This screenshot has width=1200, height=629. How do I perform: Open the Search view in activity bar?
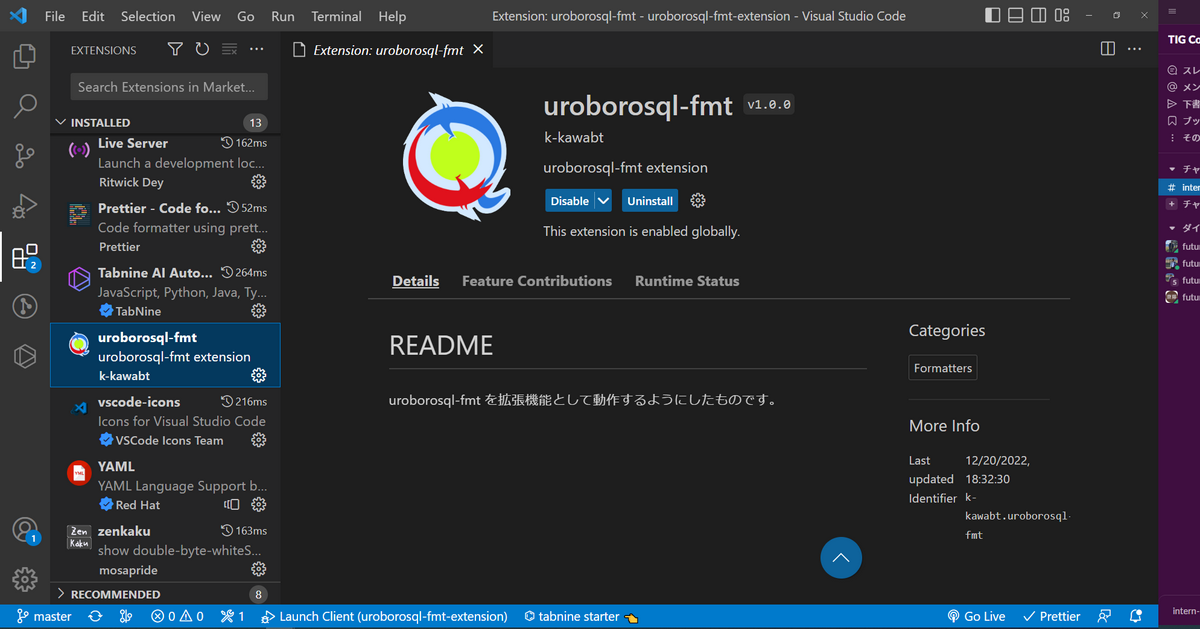[x=25, y=105]
